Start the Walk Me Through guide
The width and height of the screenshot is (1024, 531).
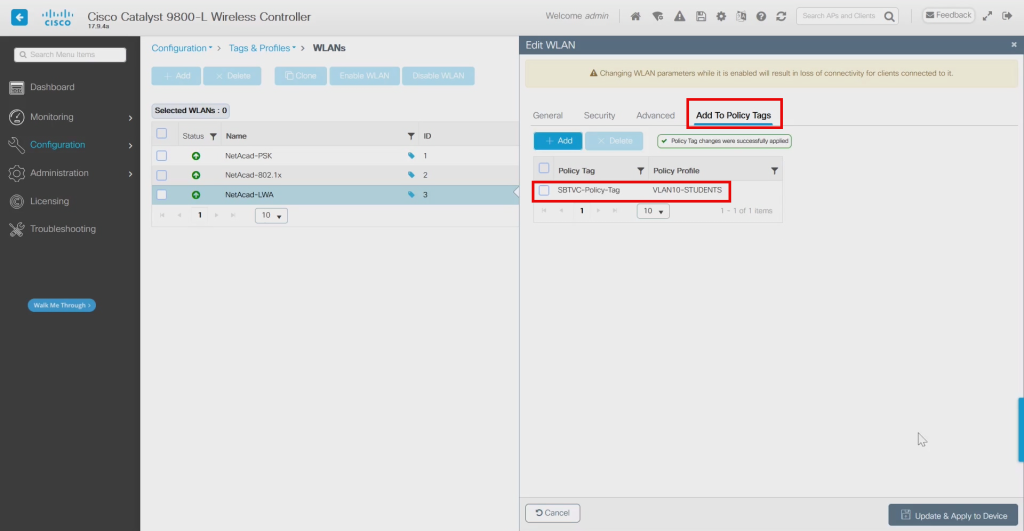[x=61, y=306]
